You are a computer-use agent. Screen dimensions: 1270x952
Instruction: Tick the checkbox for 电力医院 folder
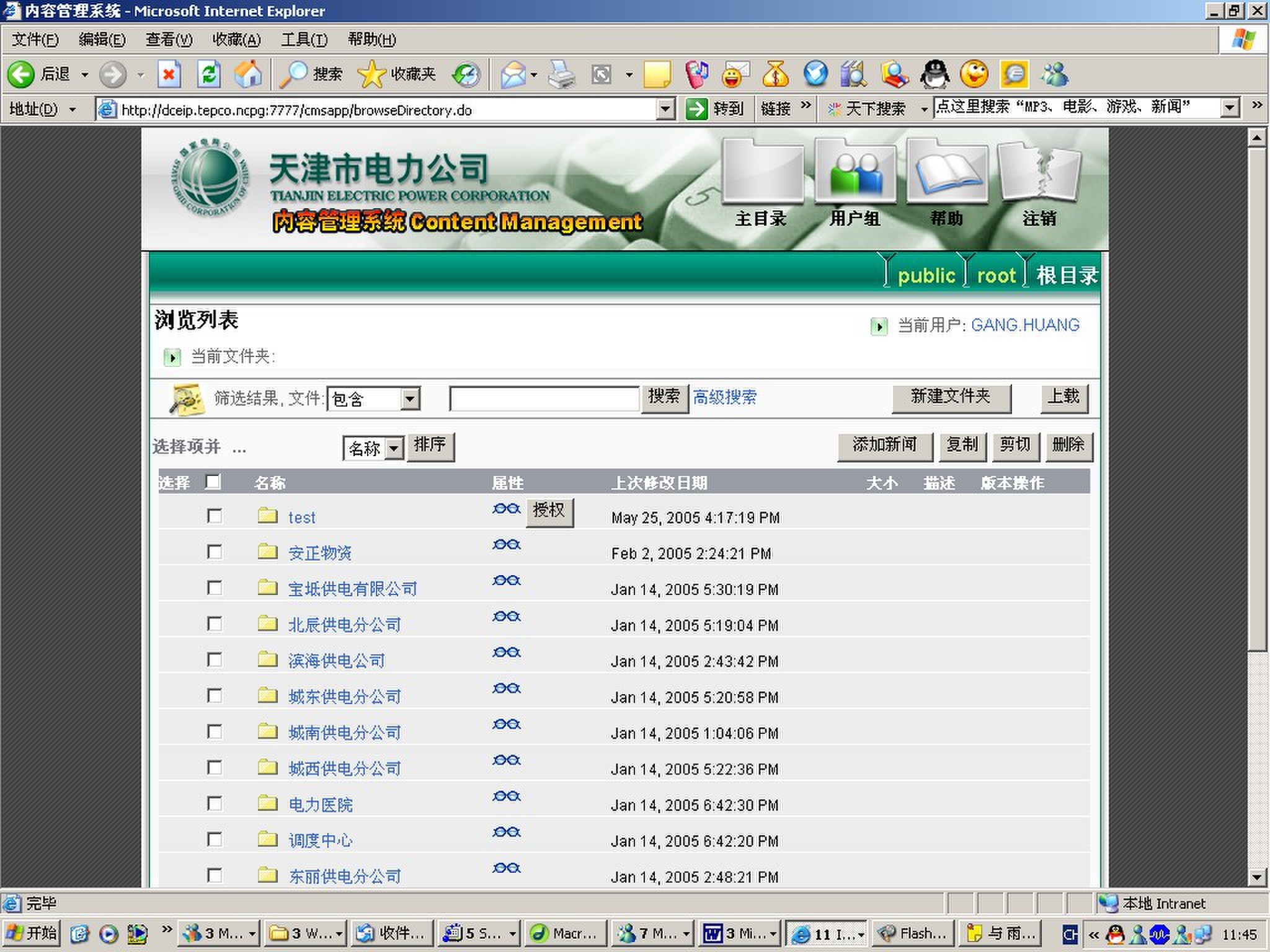[215, 803]
